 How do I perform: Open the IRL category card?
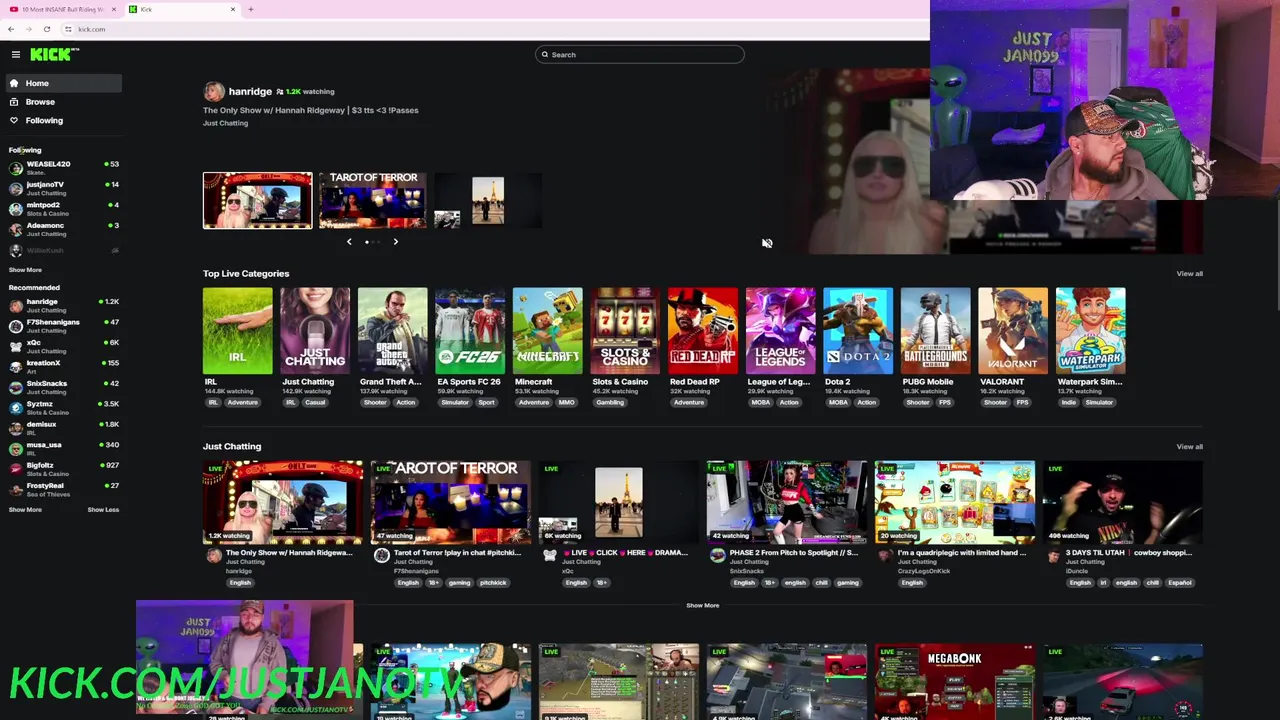(237, 331)
